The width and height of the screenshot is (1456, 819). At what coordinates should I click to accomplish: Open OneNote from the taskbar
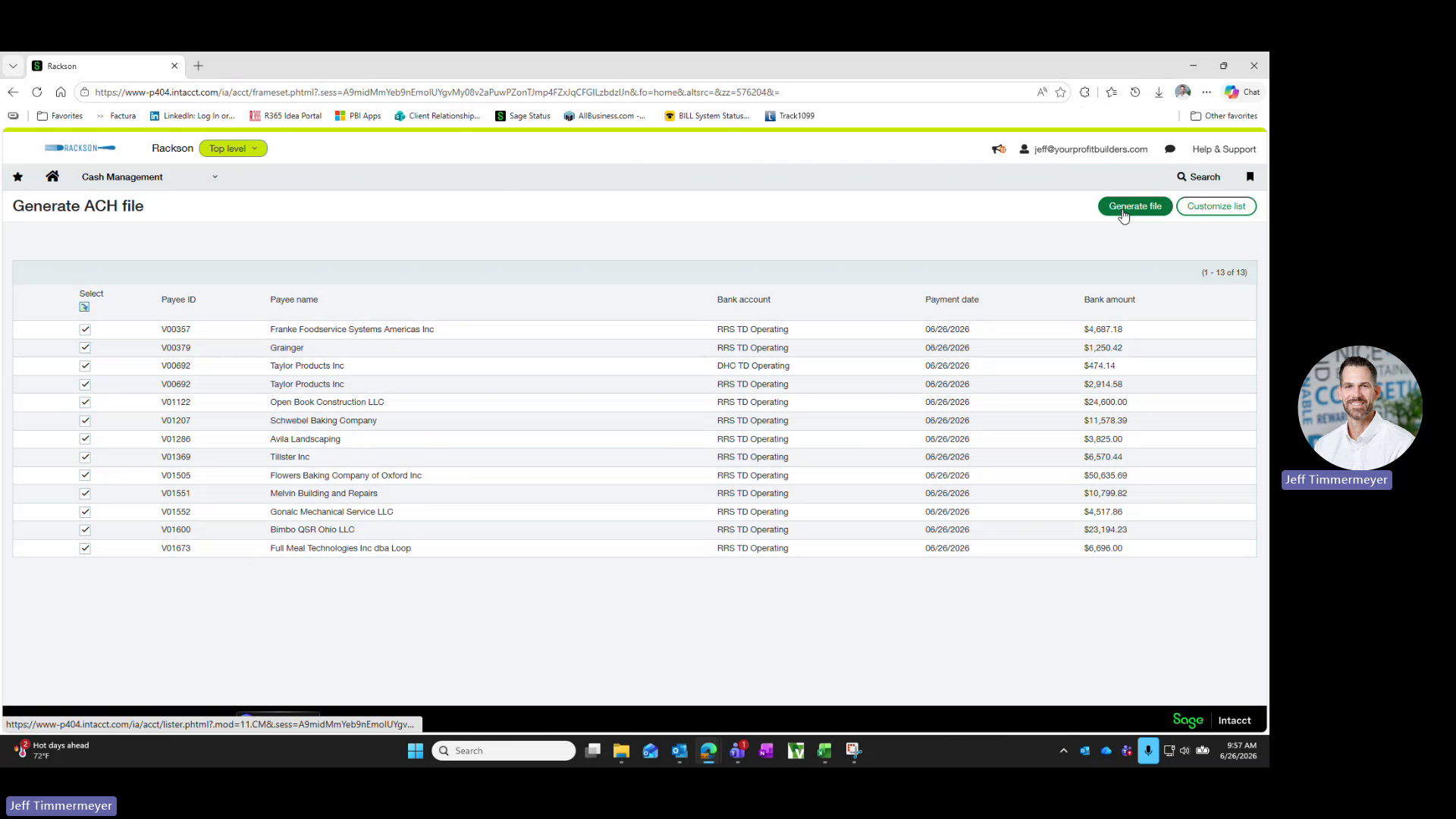[x=766, y=751]
